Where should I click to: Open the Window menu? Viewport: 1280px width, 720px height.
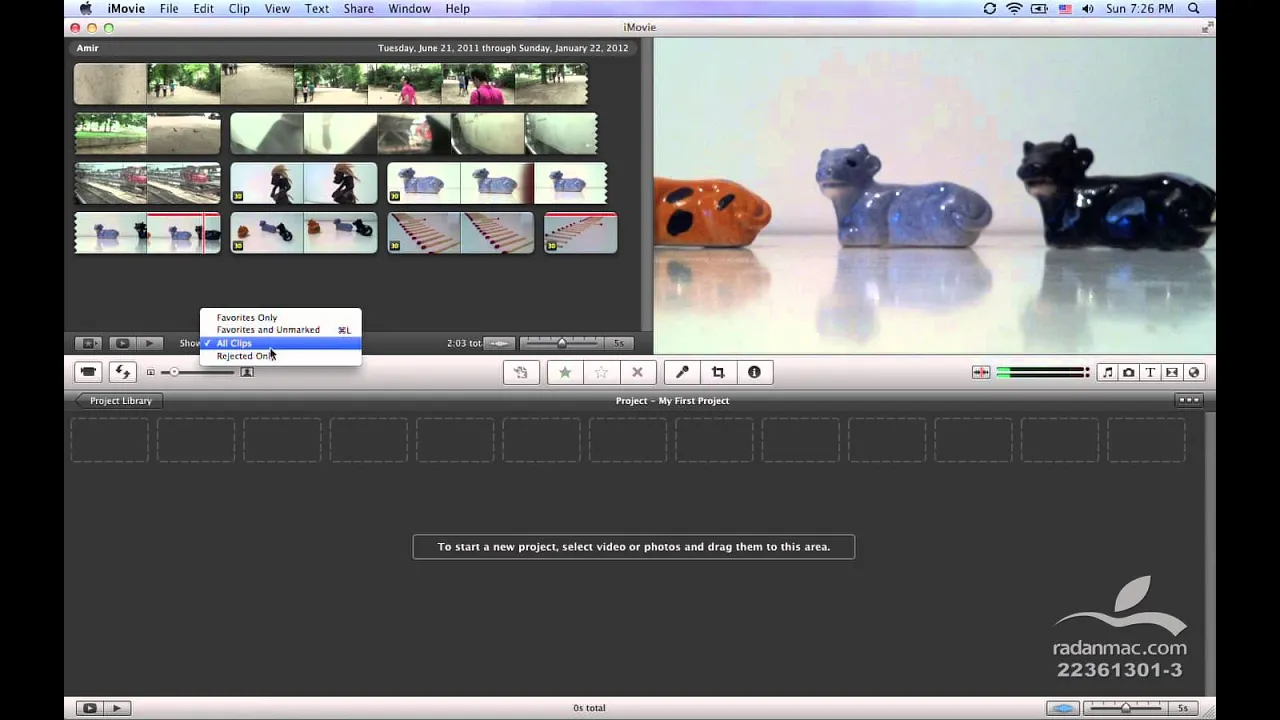point(409,9)
